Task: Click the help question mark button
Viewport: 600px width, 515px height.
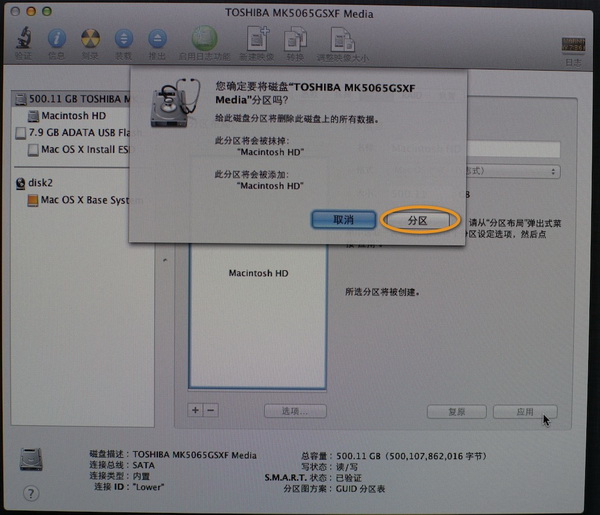Action: pos(31,493)
